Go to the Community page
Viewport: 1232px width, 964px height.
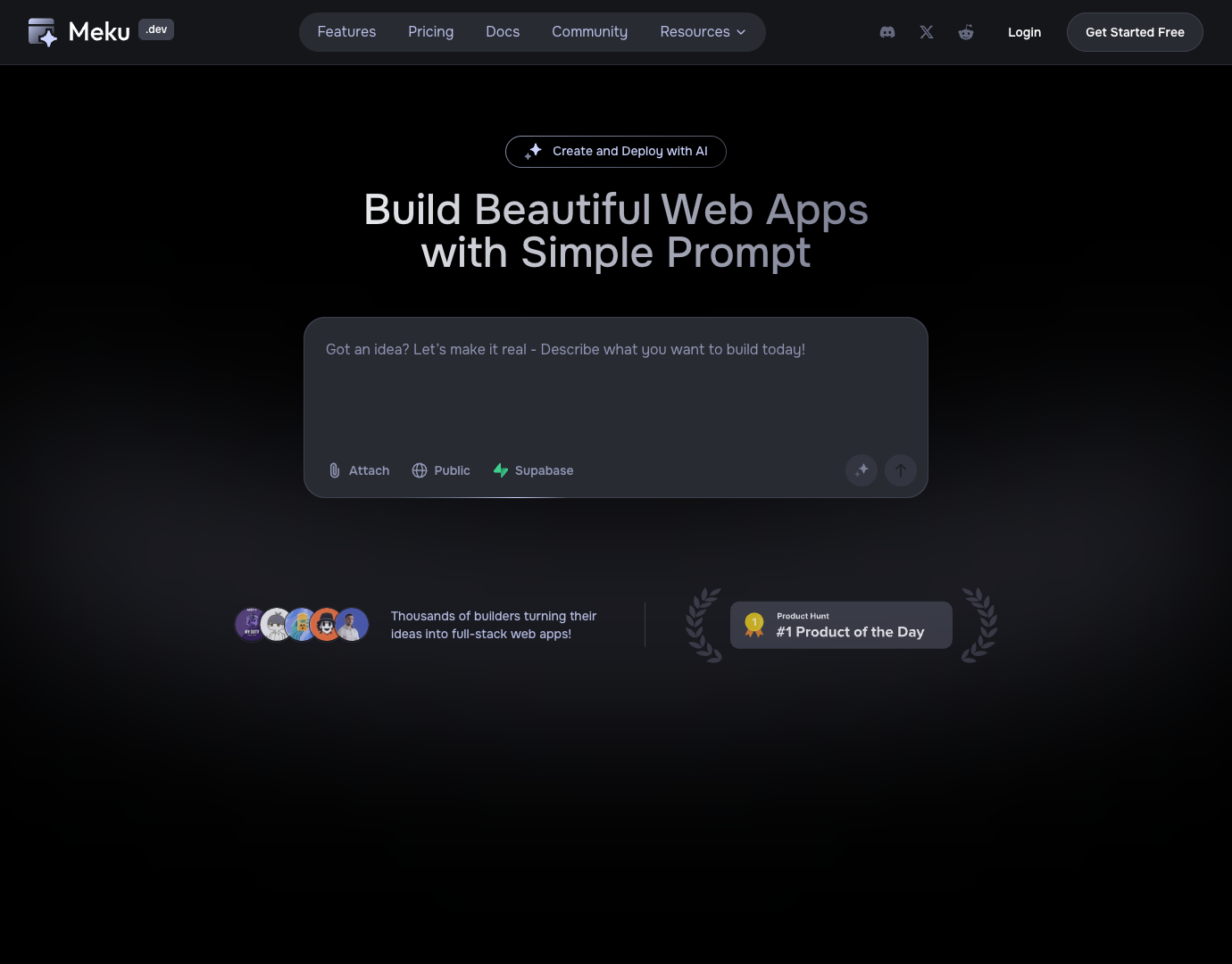tap(589, 32)
